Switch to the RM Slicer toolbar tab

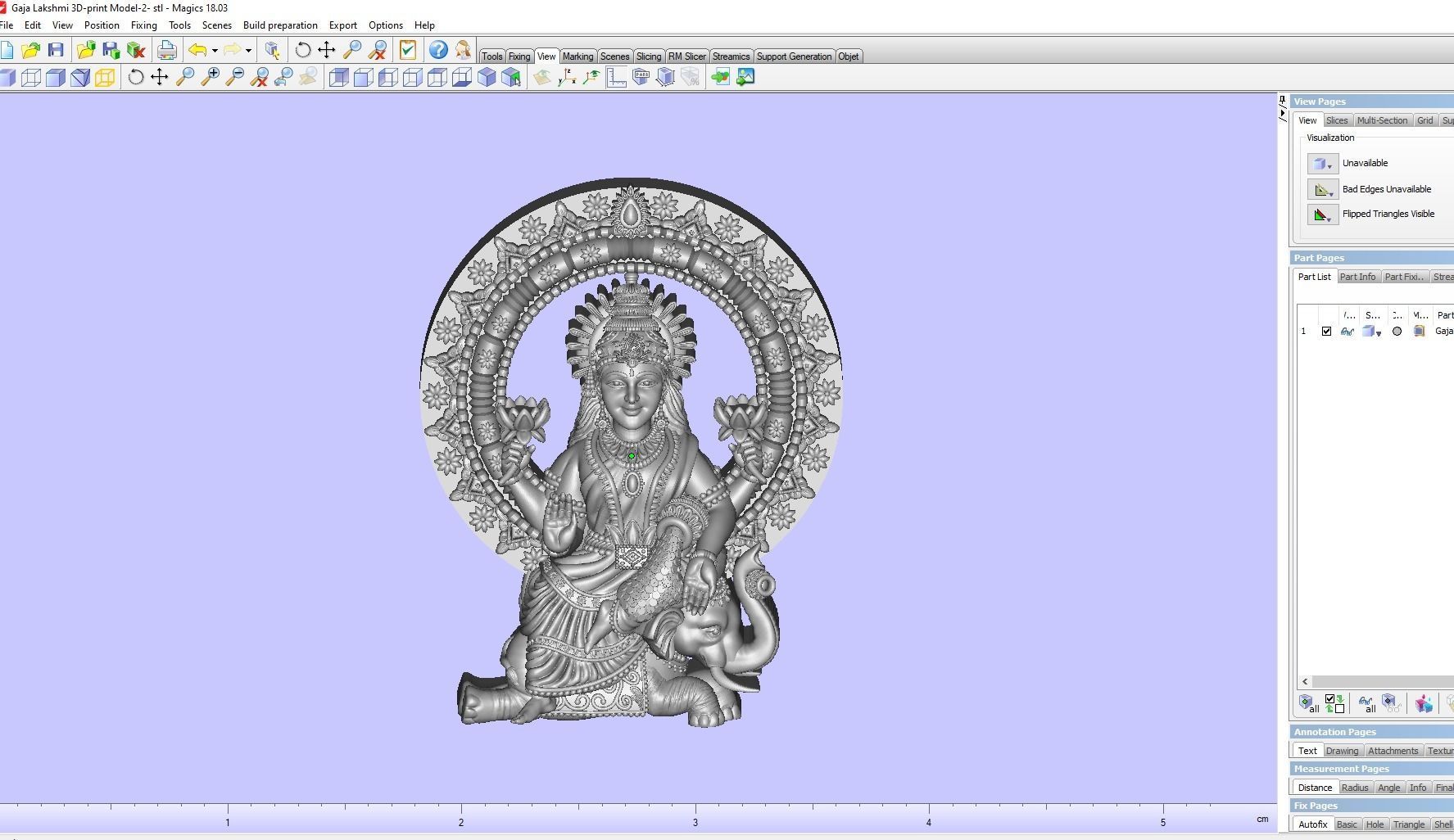686,56
